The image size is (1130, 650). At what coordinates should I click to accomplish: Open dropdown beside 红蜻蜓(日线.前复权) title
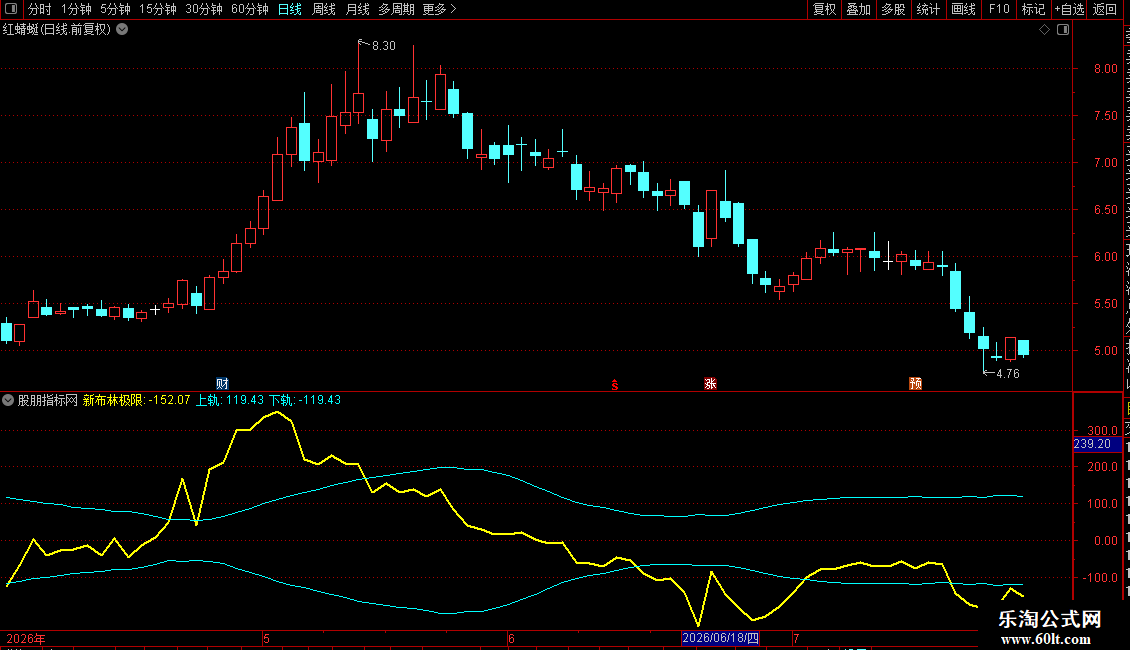point(123,30)
